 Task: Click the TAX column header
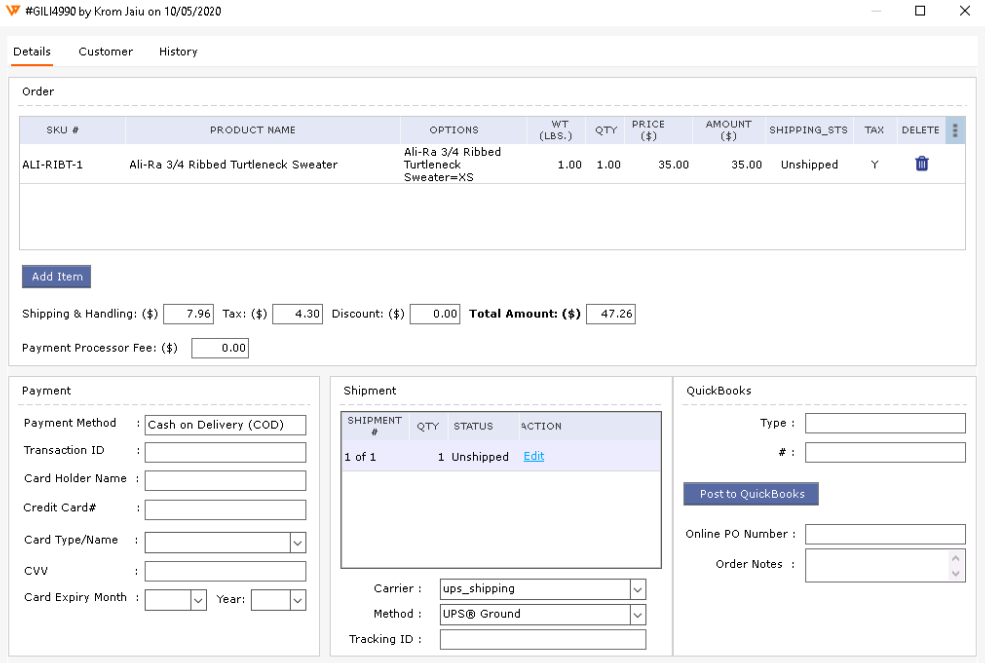click(874, 130)
